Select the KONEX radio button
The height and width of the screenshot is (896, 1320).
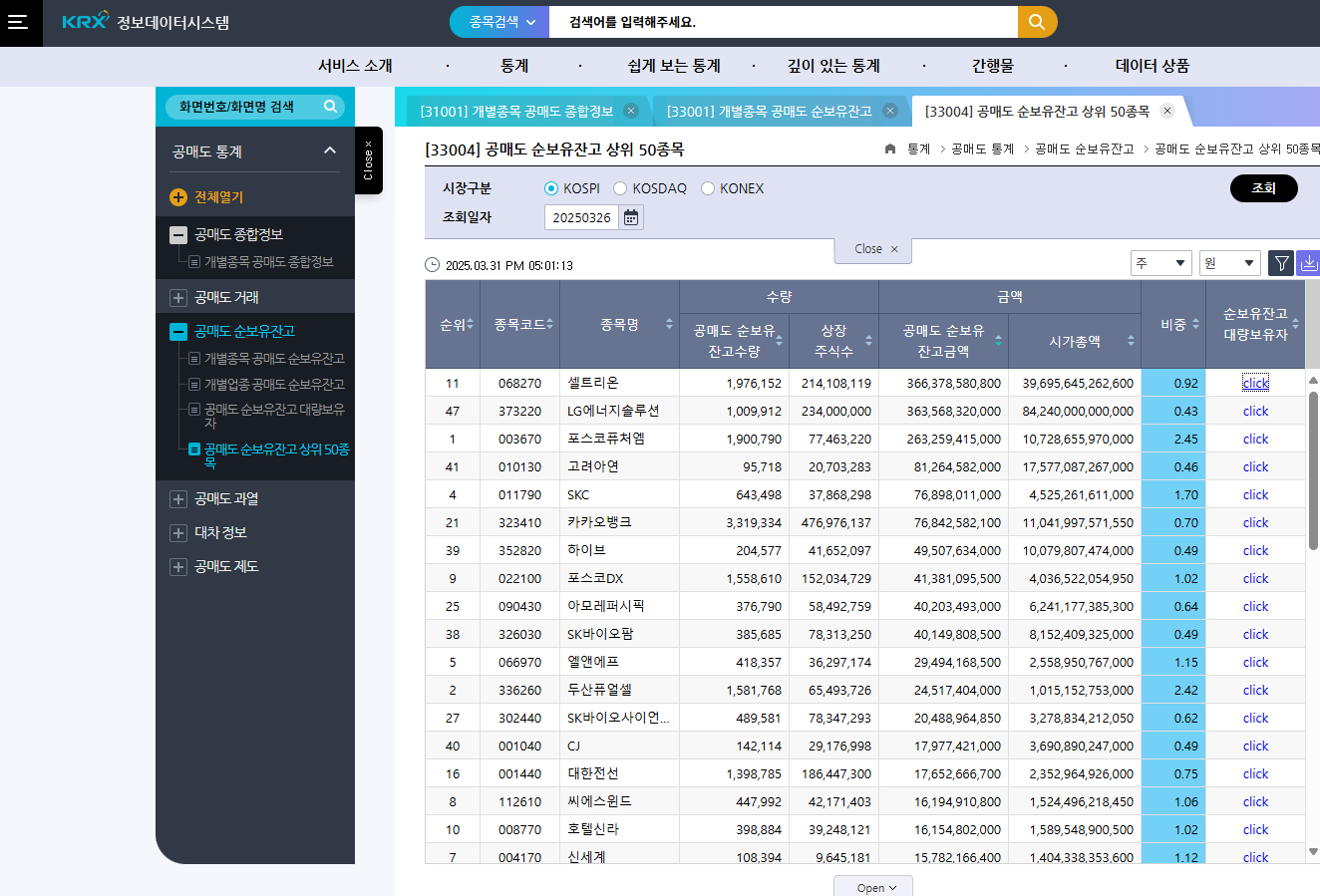click(708, 188)
